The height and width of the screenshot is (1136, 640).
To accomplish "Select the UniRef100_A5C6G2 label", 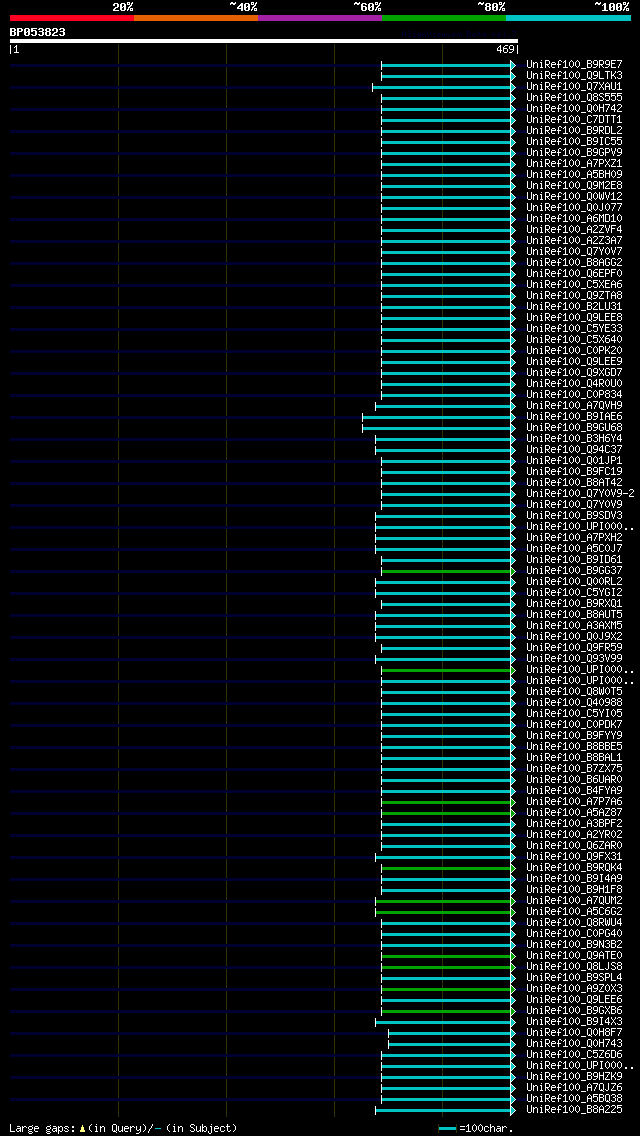I will click(574, 911).
